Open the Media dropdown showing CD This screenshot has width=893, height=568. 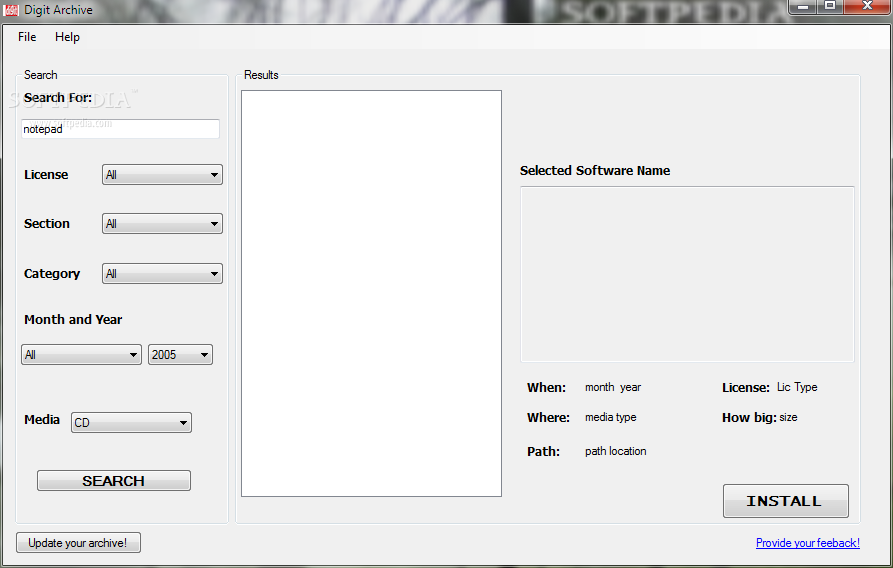pos(132,423)
